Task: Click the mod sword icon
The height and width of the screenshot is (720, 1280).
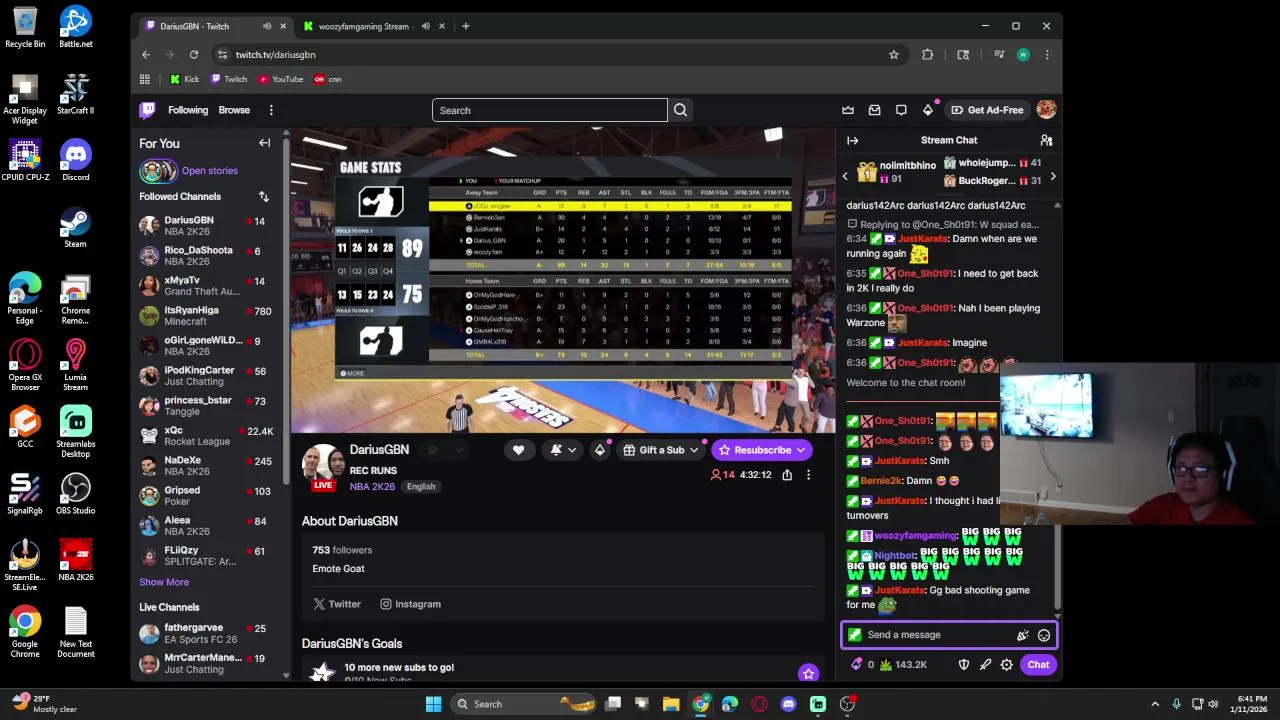Action: click(x=985, y=665)
